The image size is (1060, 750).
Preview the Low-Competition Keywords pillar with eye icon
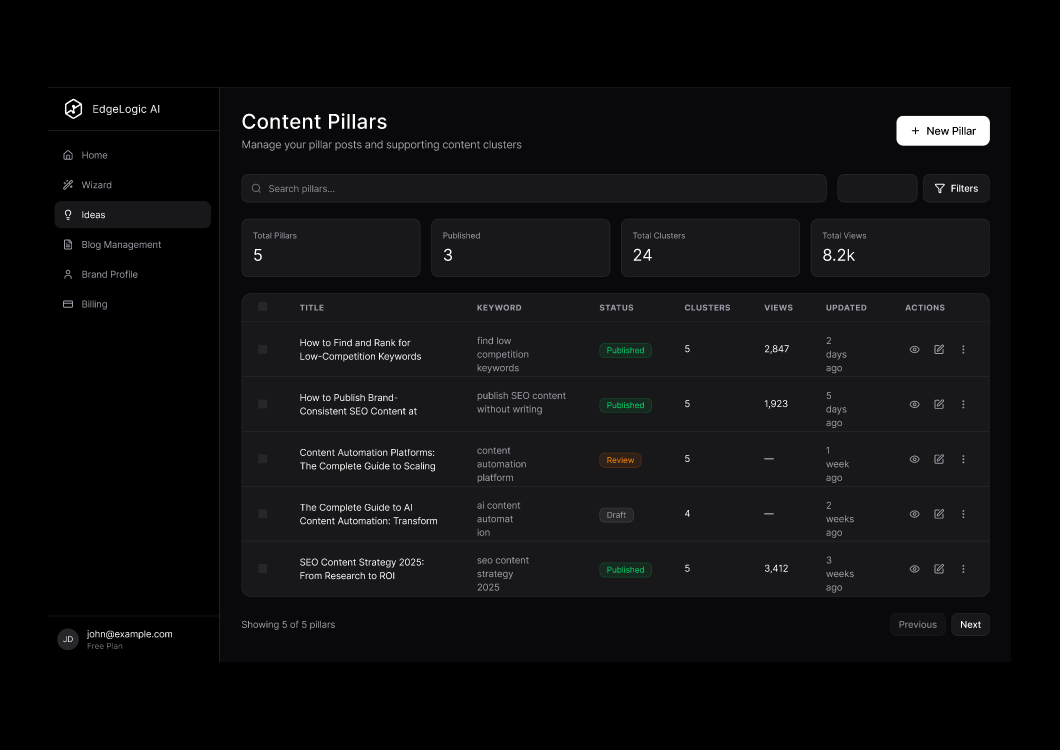pos(914,349)
